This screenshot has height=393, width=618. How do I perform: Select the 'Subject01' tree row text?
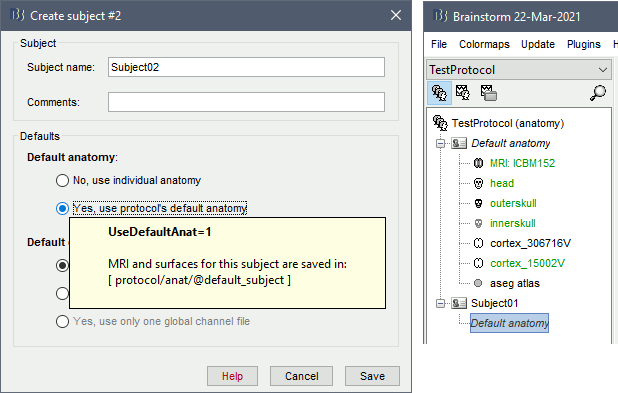[495, 303]
